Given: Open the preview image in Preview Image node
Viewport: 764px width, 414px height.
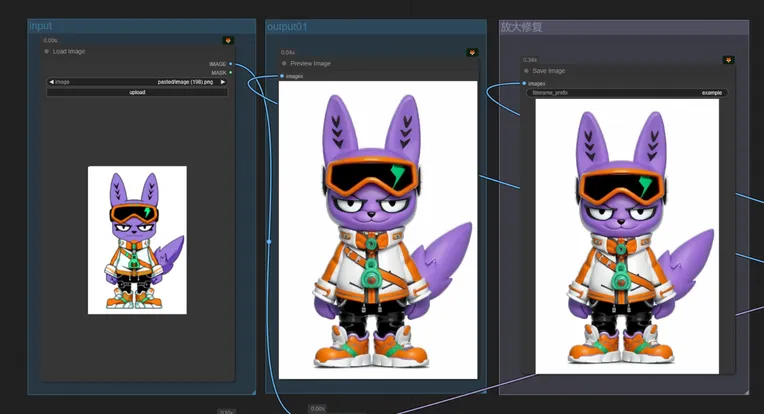Looking at the screenshot, I should coord(378,230).
